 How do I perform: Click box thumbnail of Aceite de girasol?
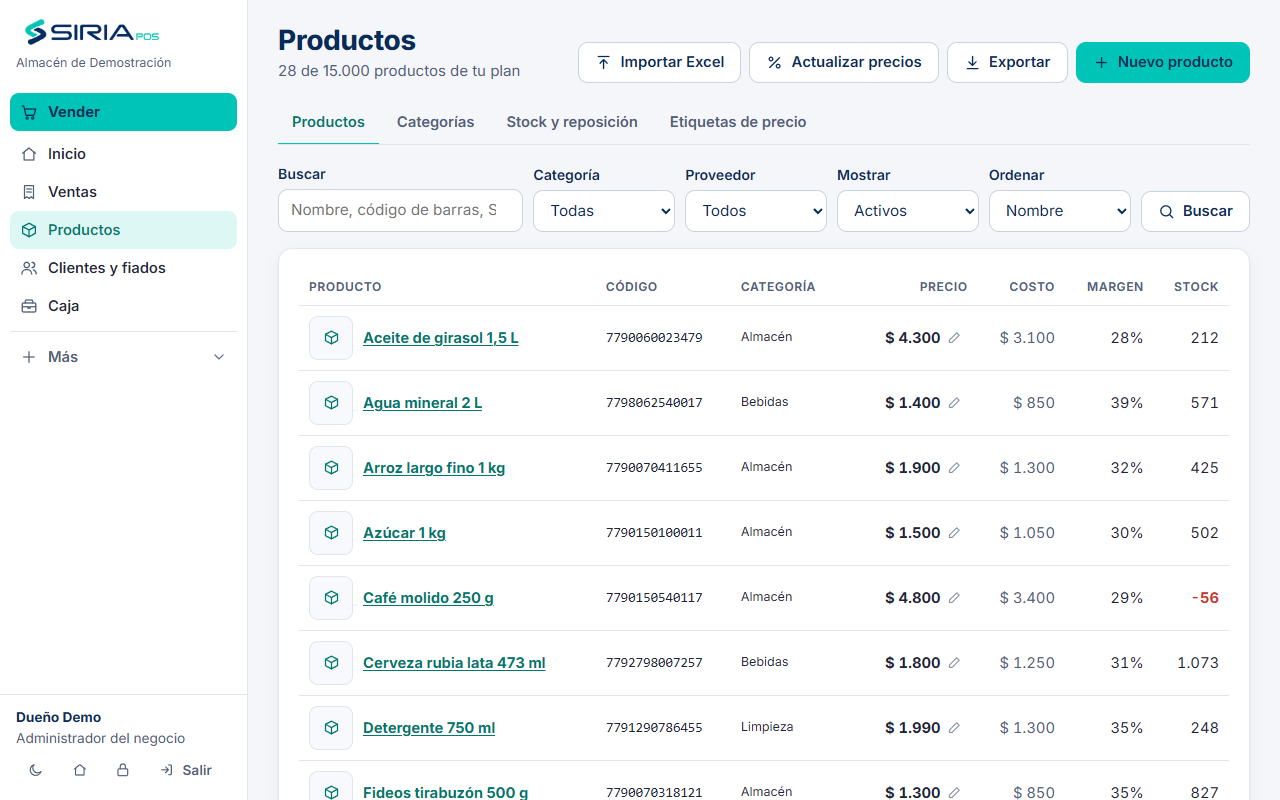(331, 338)
